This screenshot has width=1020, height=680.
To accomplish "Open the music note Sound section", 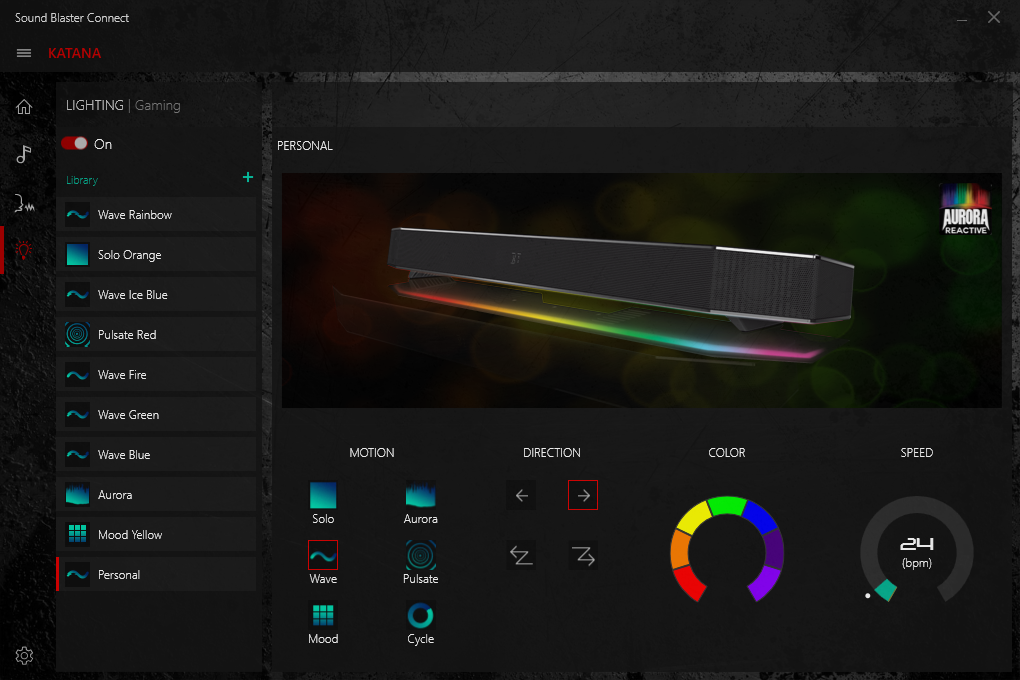I will click(24, 154).
